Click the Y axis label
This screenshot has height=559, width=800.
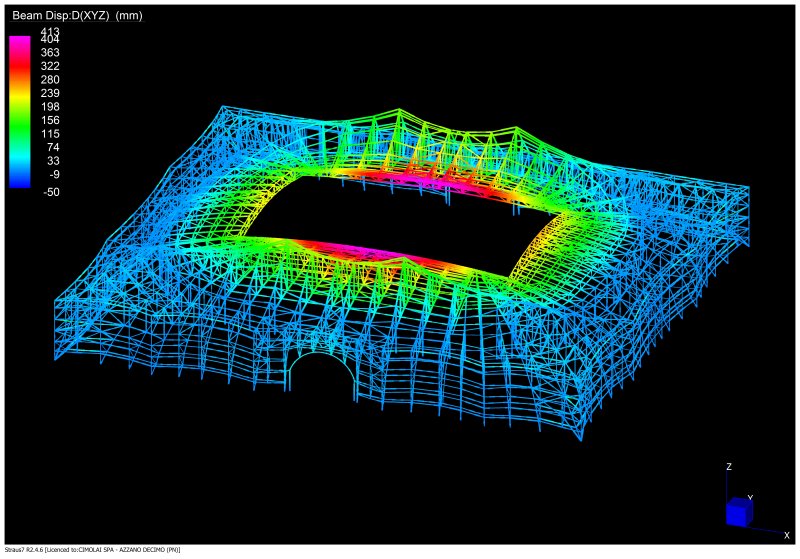click(750, 497)
